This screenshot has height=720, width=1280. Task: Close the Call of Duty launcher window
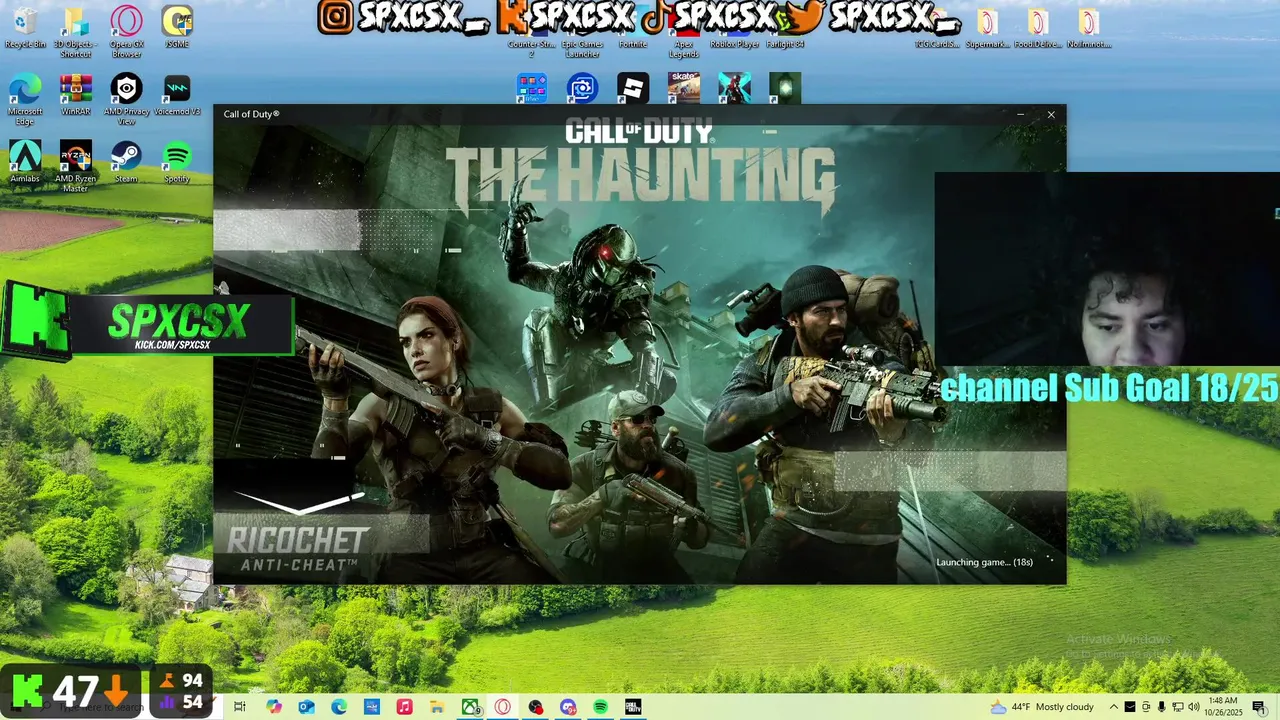coord(1051,115)
